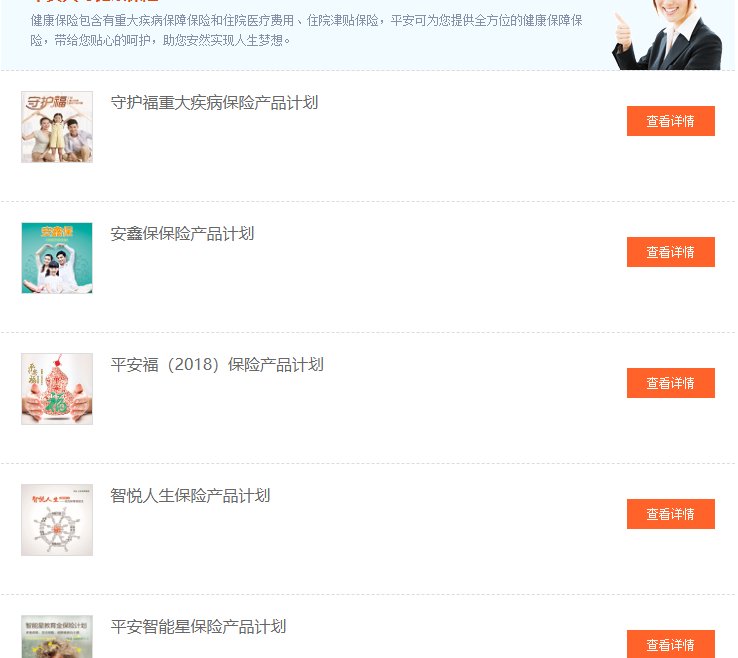Click the businesswoman photo in the banner
Screen dimensions: 738x658
(667, 35)
